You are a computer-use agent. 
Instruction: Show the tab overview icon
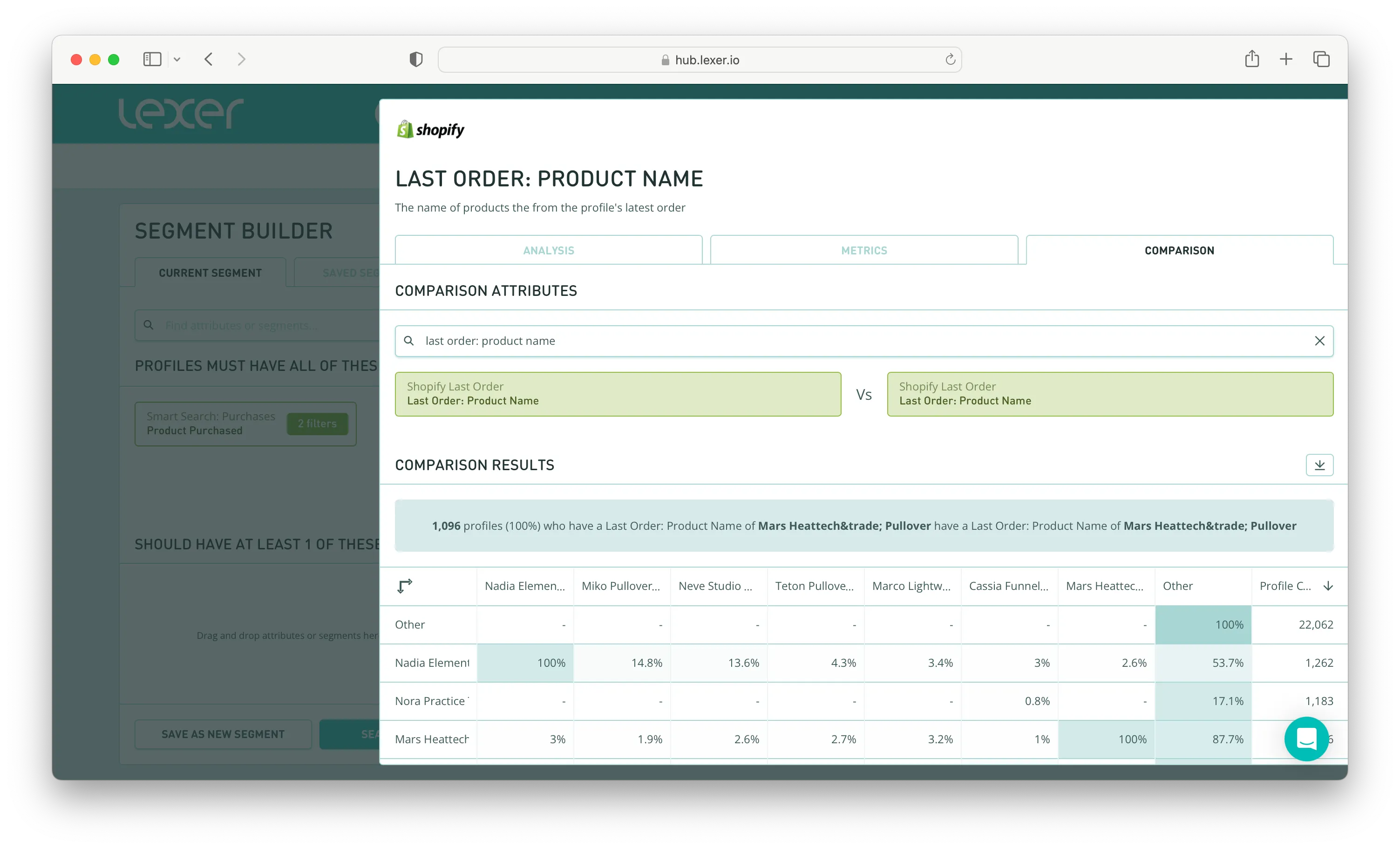click(x=1321, y=59)
